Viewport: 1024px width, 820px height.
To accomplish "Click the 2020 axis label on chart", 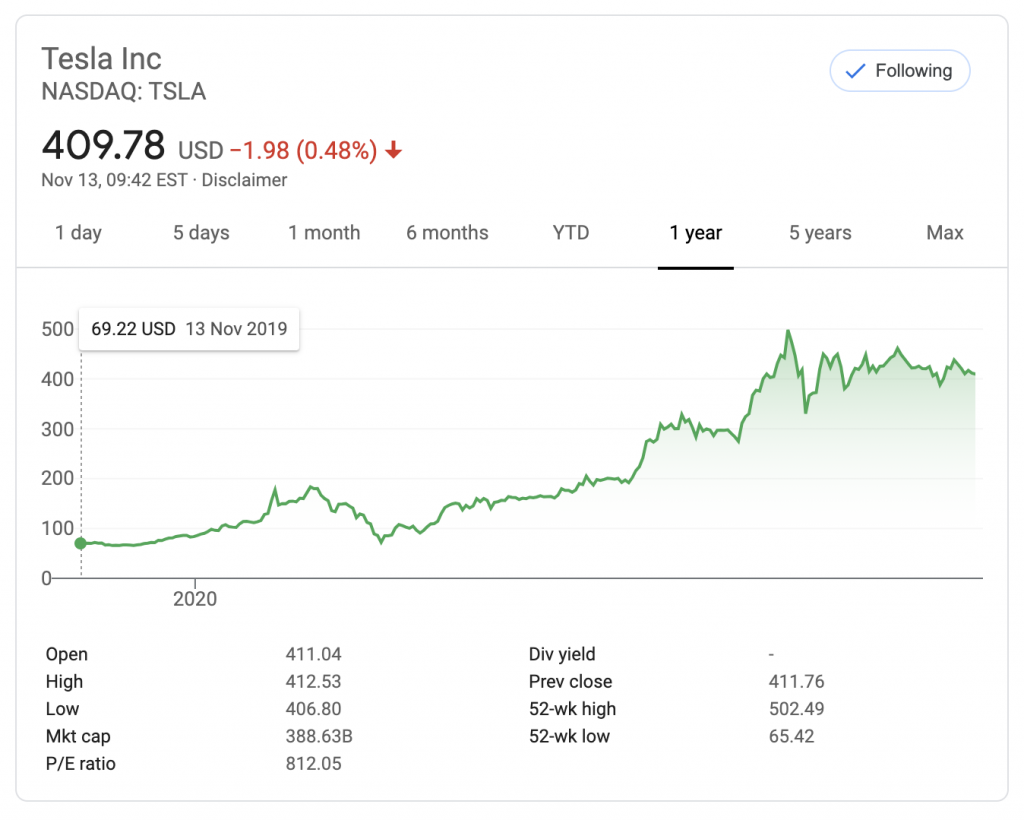I will point(196,598).
